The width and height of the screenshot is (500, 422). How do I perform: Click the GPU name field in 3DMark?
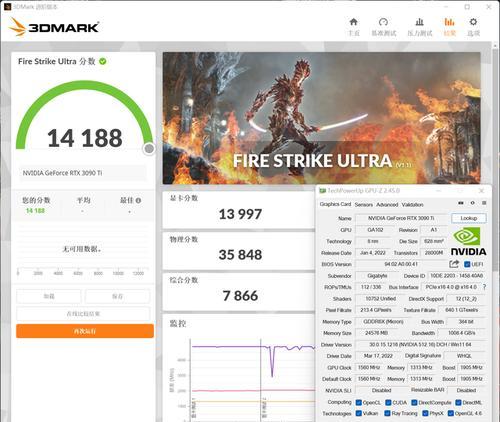click(x=83, y=173)
